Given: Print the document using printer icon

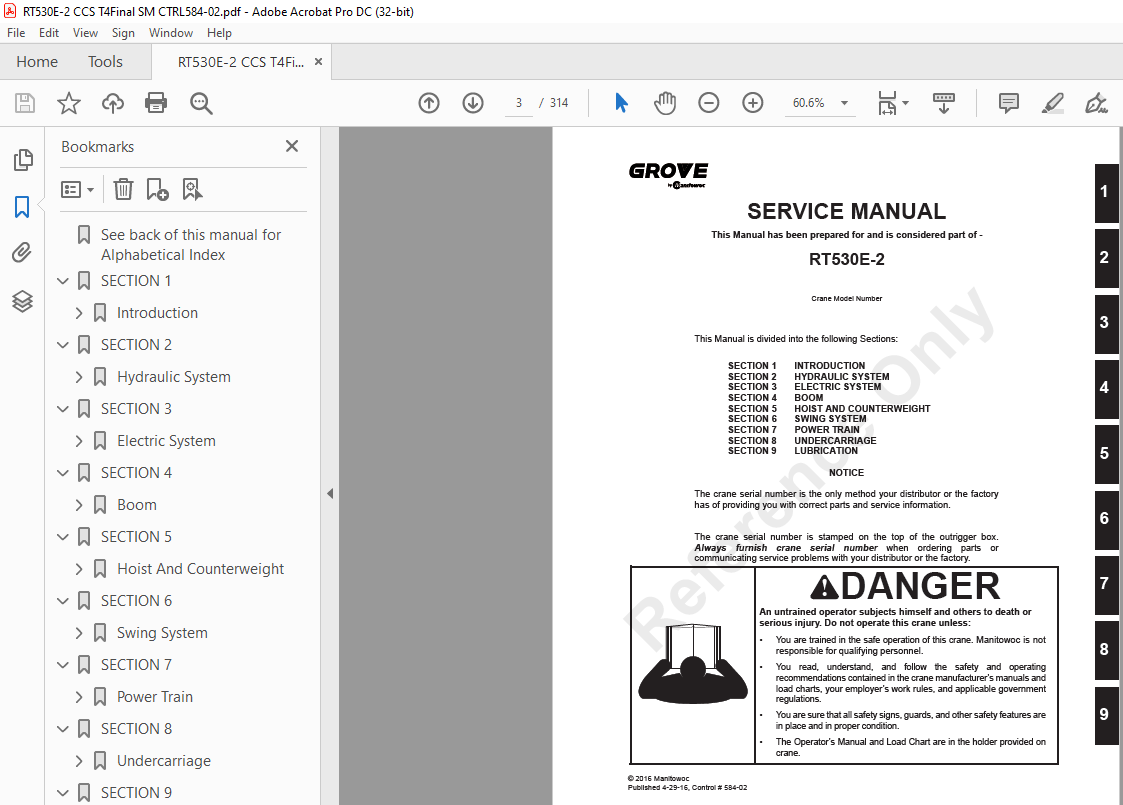Looking at the screenshot, I should click(x=156, y=103).
